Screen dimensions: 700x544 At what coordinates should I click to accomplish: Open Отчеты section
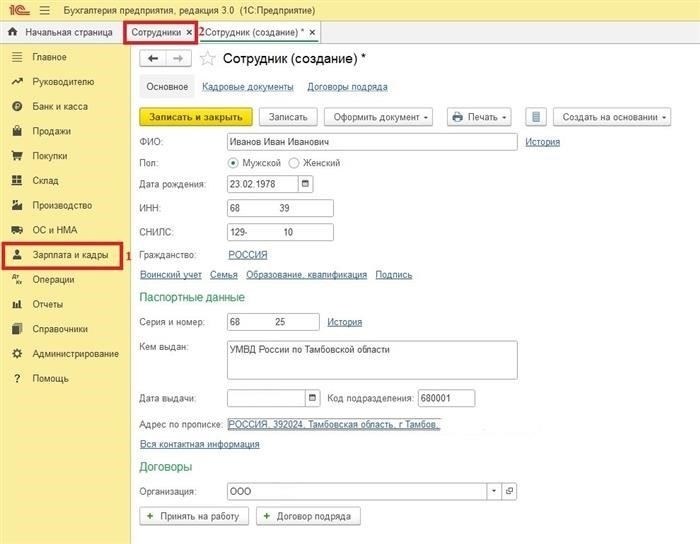click(x=66, y=304)
